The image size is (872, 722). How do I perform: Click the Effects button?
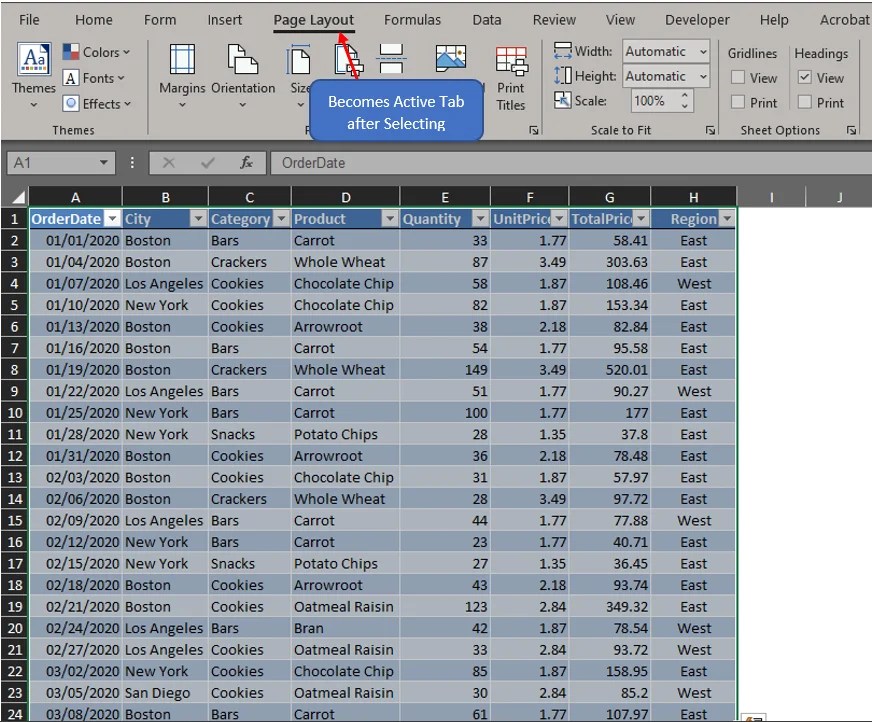(x=97, y=103)
